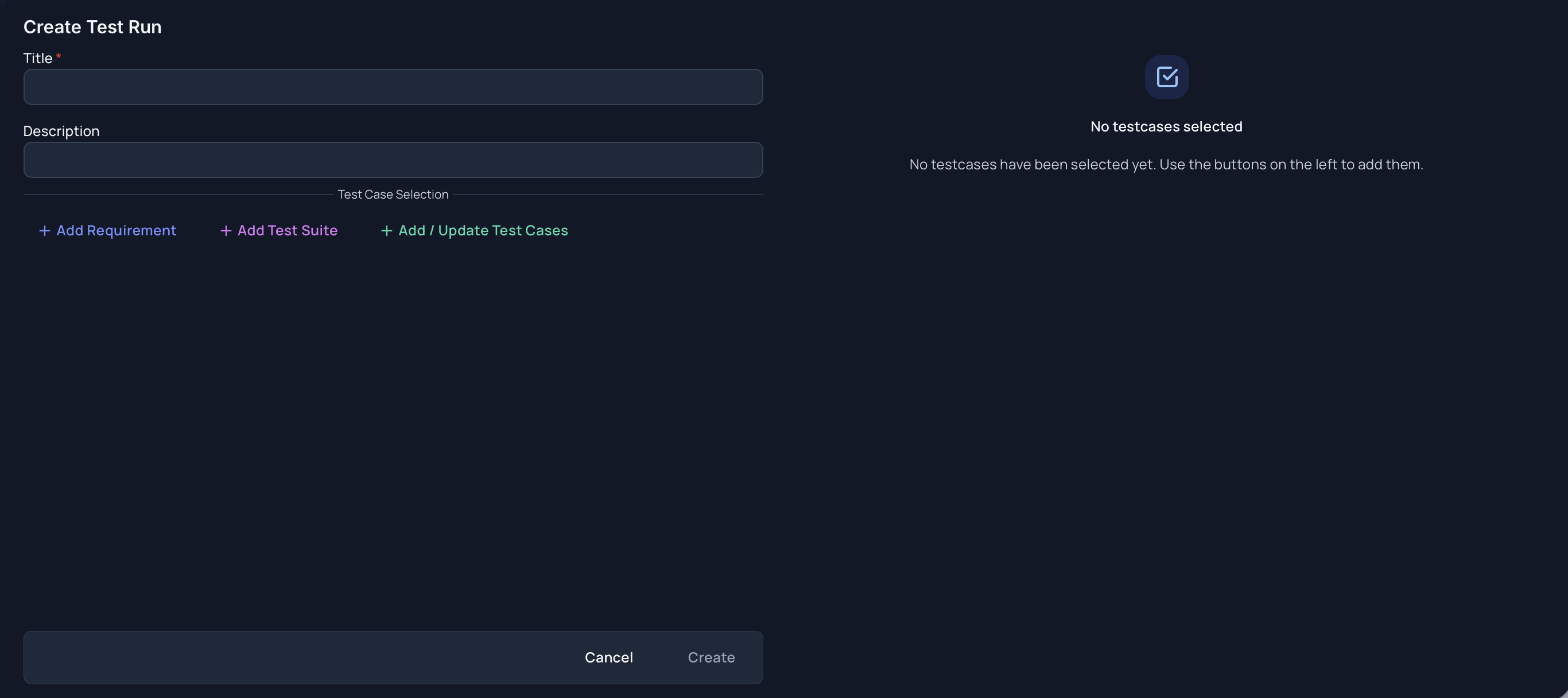
Task: Click the red required asterisk next to Title
Action: (x=59, y=56)
